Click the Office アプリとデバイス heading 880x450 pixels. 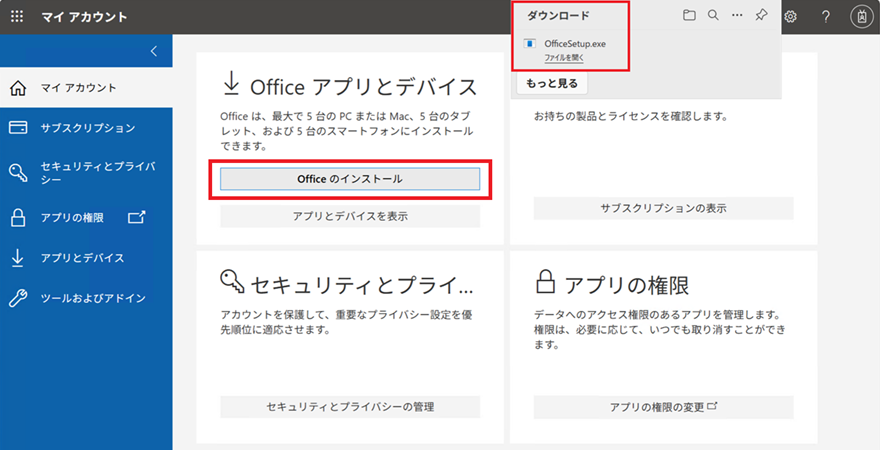364,87
